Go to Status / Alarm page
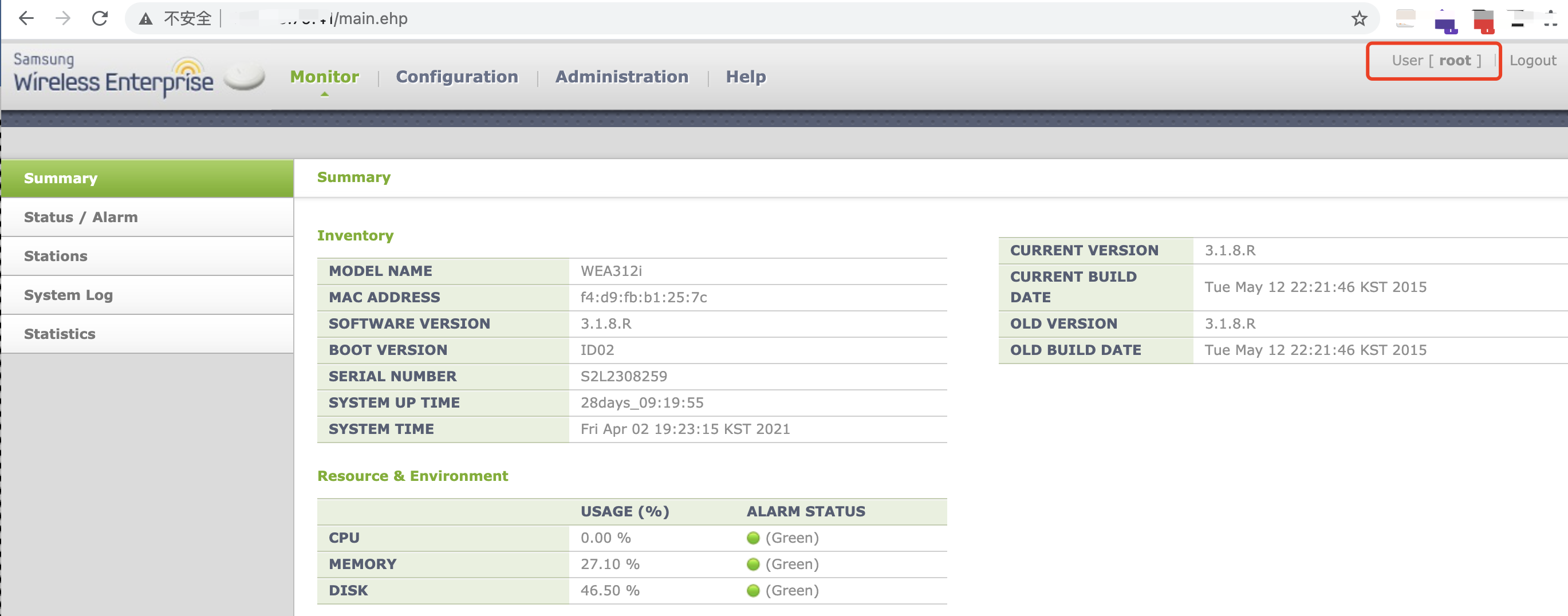 pos(147,218)
